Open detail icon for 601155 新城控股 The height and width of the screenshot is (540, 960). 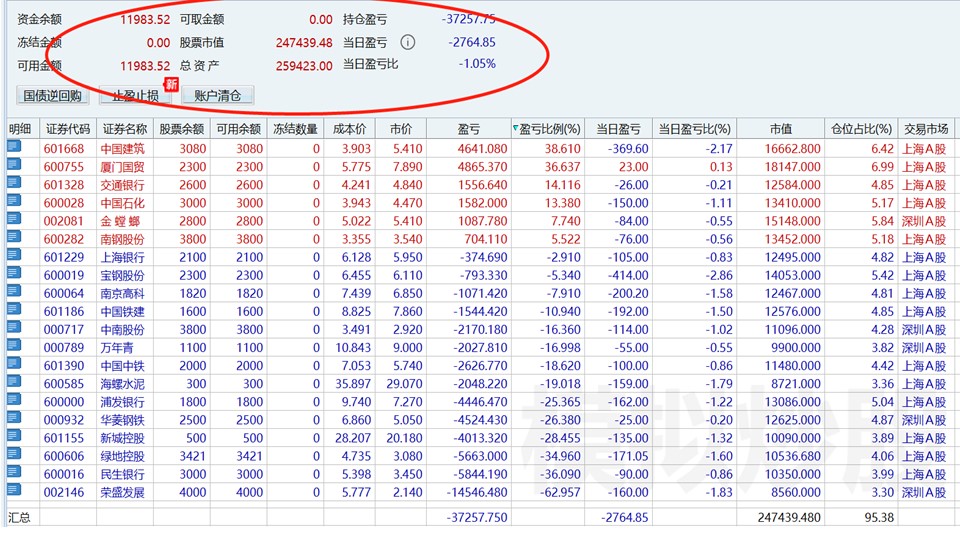14,436
